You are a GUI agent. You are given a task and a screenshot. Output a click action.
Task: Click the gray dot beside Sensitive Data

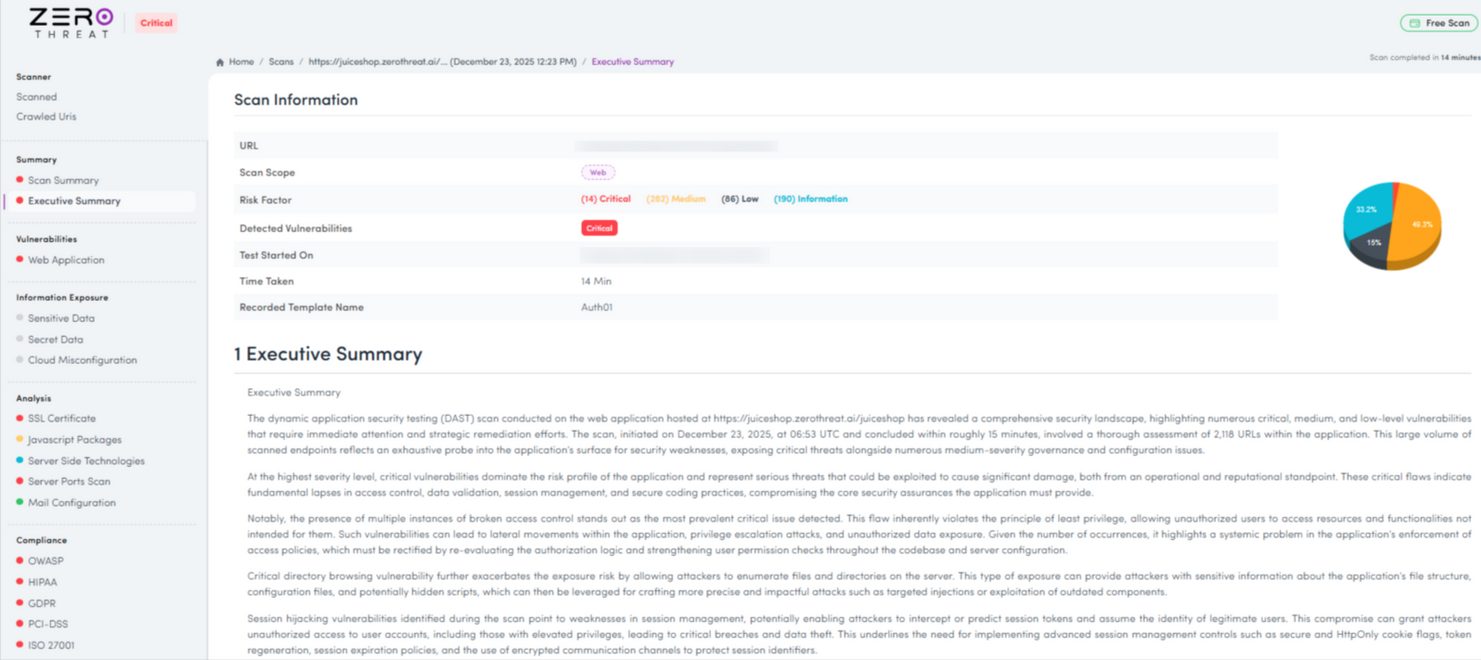pos(19,318)
